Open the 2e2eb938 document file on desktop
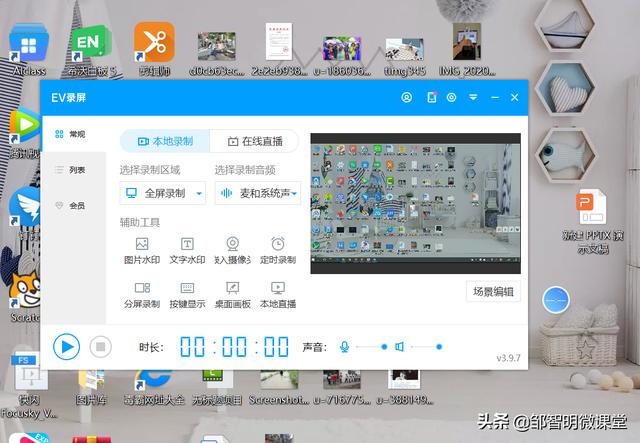640x443 pixels. [279, 50]
